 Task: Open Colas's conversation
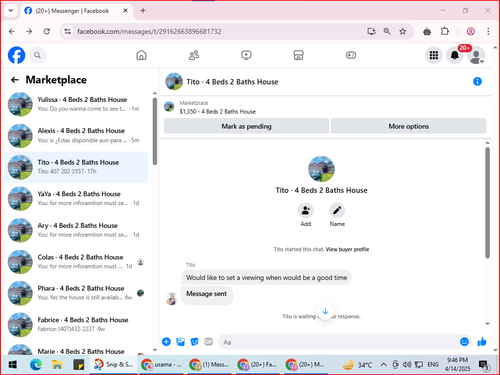click(76, 262)
